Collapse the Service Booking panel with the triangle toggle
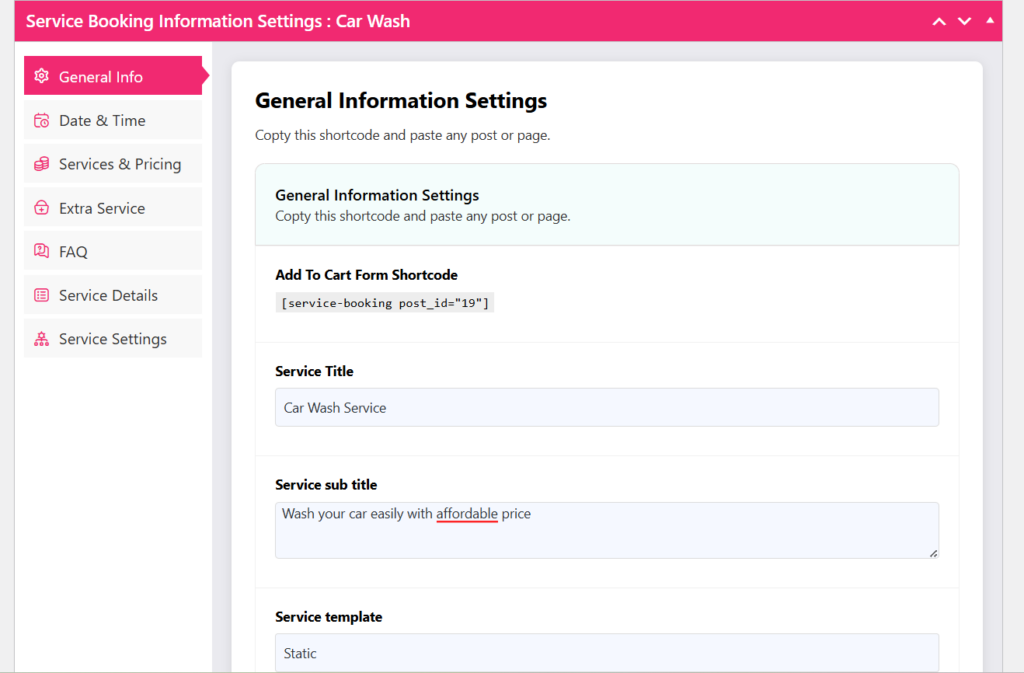Image resolution: width=1024 pixels, height=673 pixels. click(x=990, y=21)
